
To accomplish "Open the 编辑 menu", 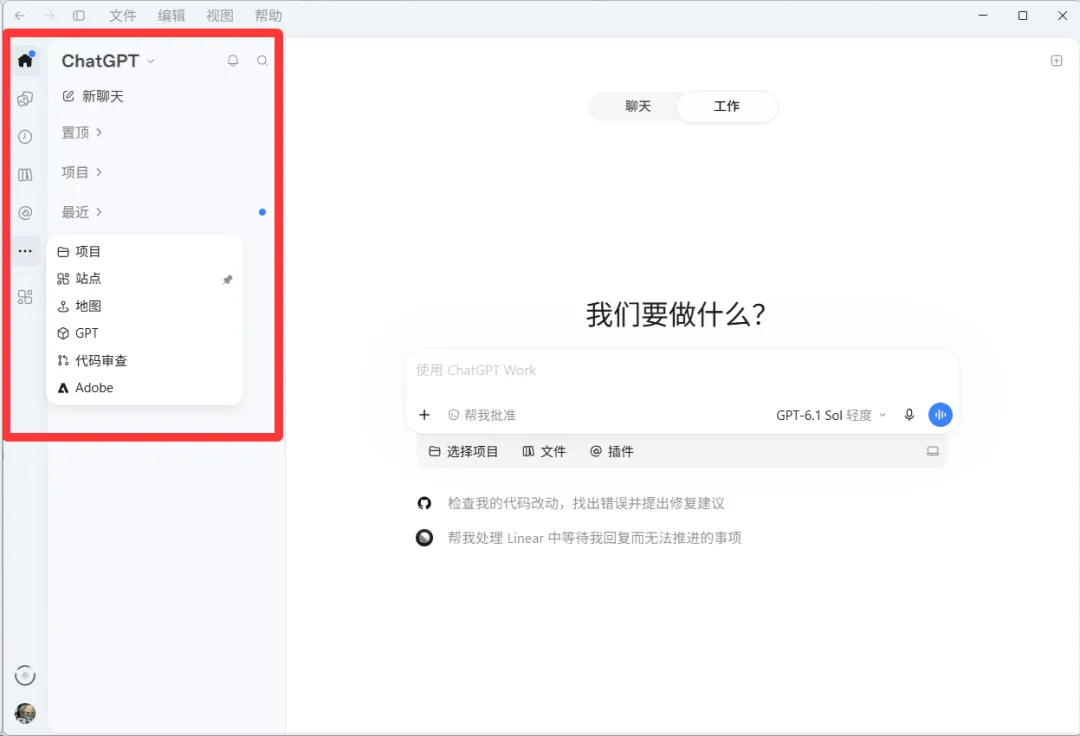I will [x=172, y=15].
